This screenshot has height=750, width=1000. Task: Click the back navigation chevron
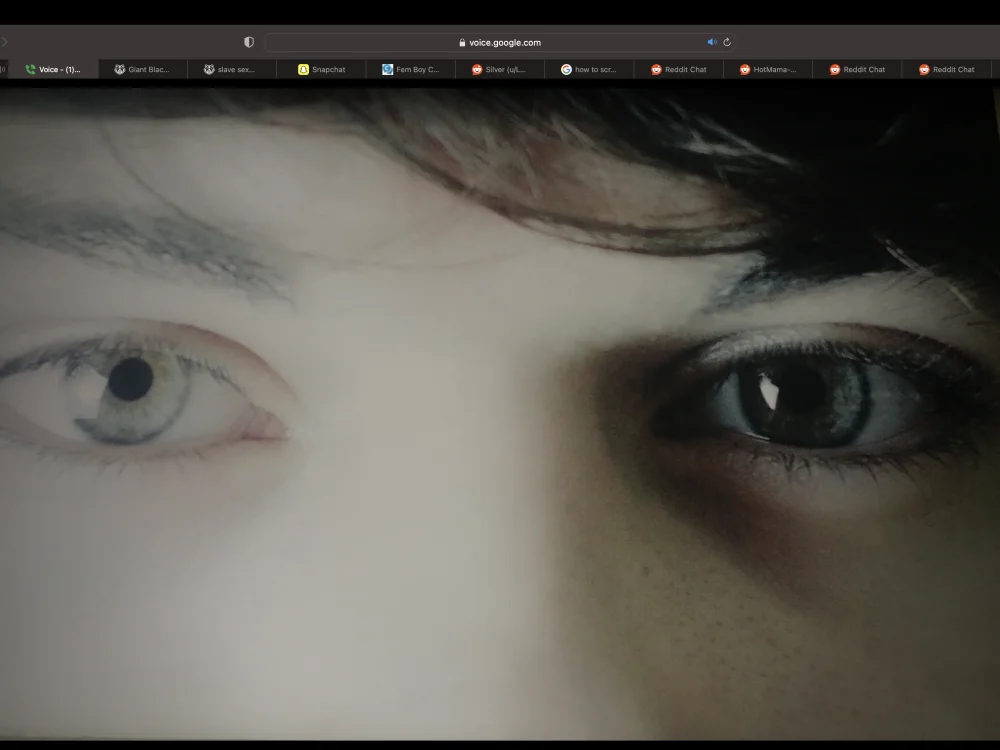point(6,41)
